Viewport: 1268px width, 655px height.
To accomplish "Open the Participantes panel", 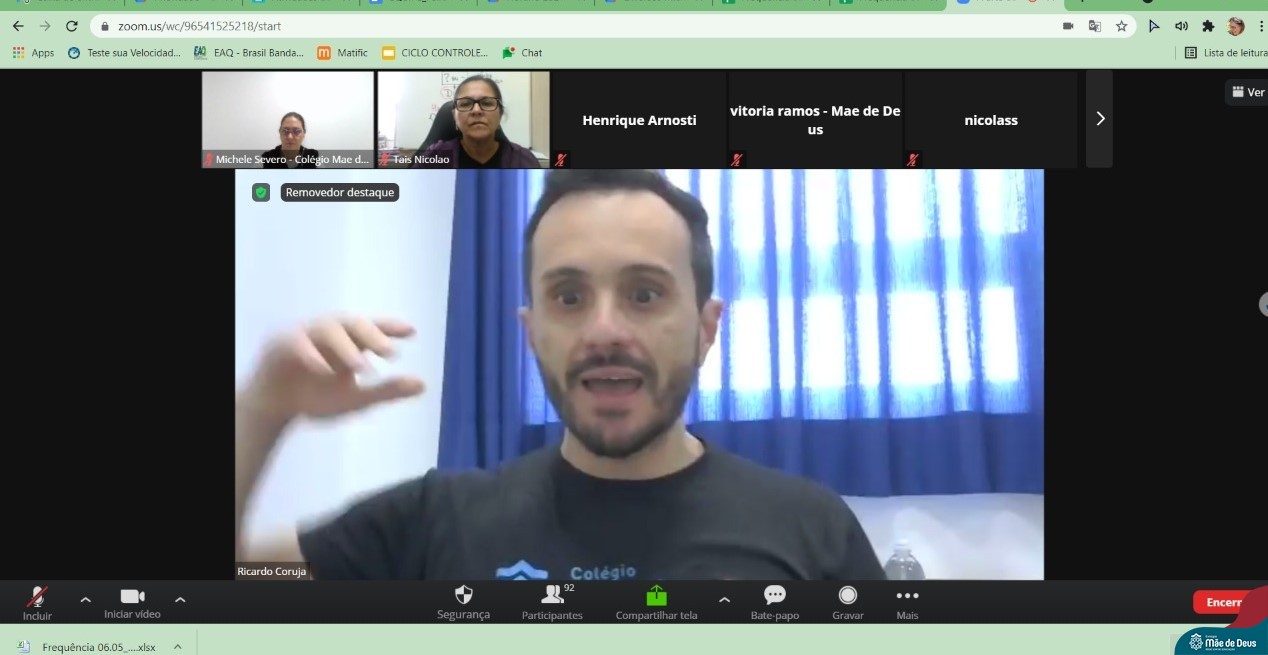I will click(552, 601).
